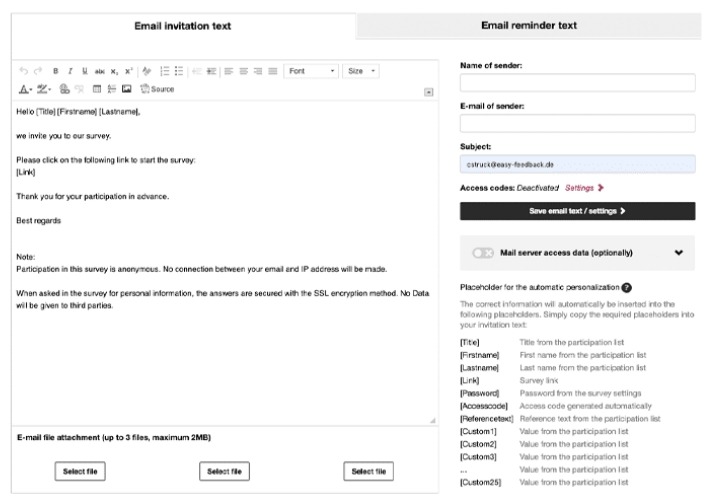
Task: Enable the Mail server access data switch
Action: coord(483,253)
